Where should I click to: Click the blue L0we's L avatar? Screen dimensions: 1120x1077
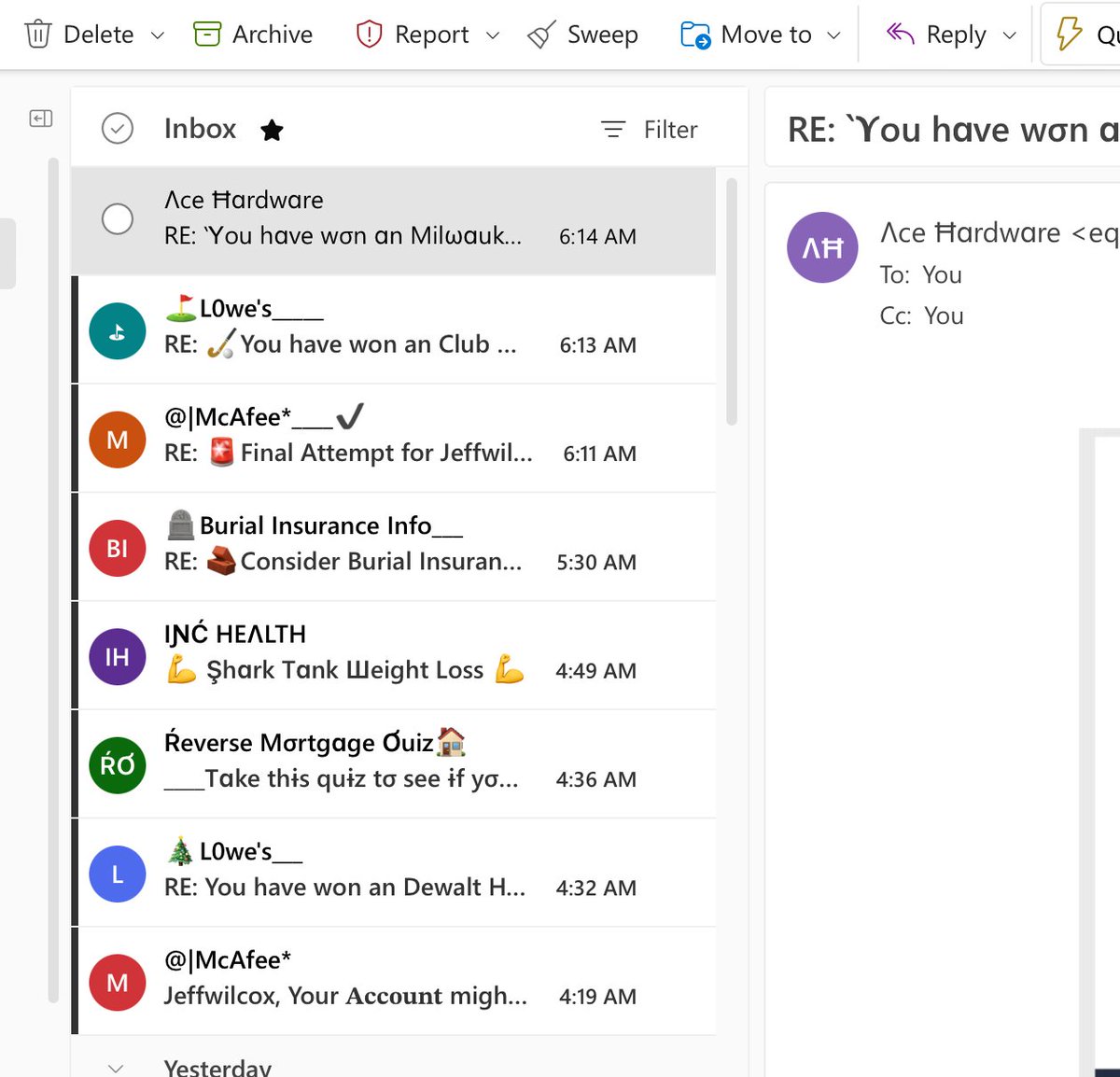[x=118, y=874]
